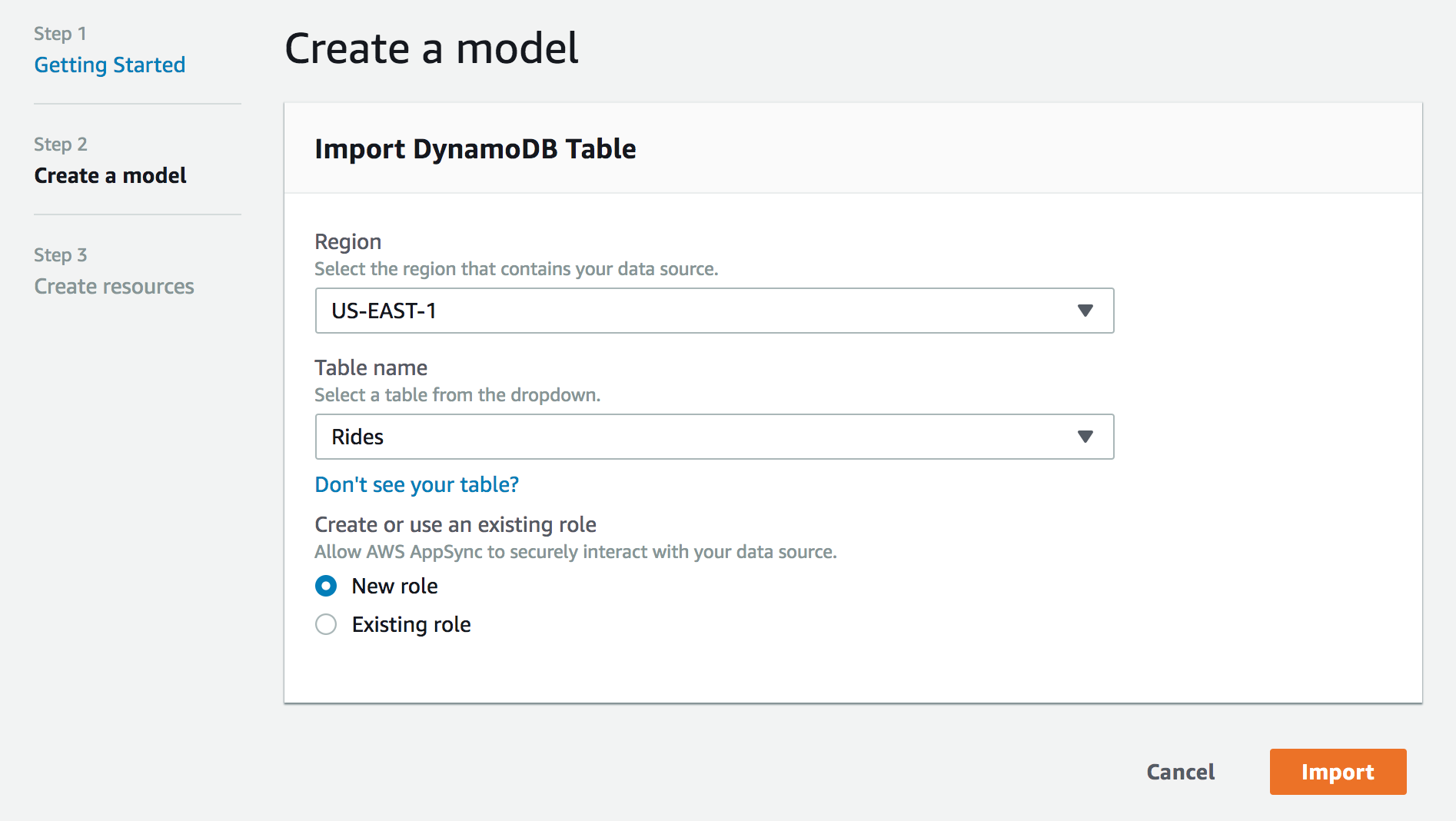1456x821 pixels.
Task: Select 'Create resources' step in sidebar
Action: [x=115, y=286]
